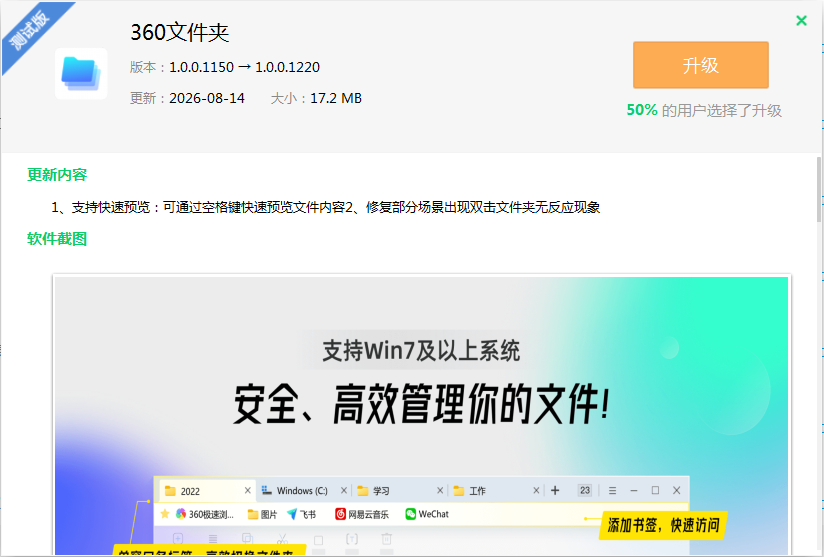Close the 学习 tab via its X
The image size is (824, 557).
(440, 490)
